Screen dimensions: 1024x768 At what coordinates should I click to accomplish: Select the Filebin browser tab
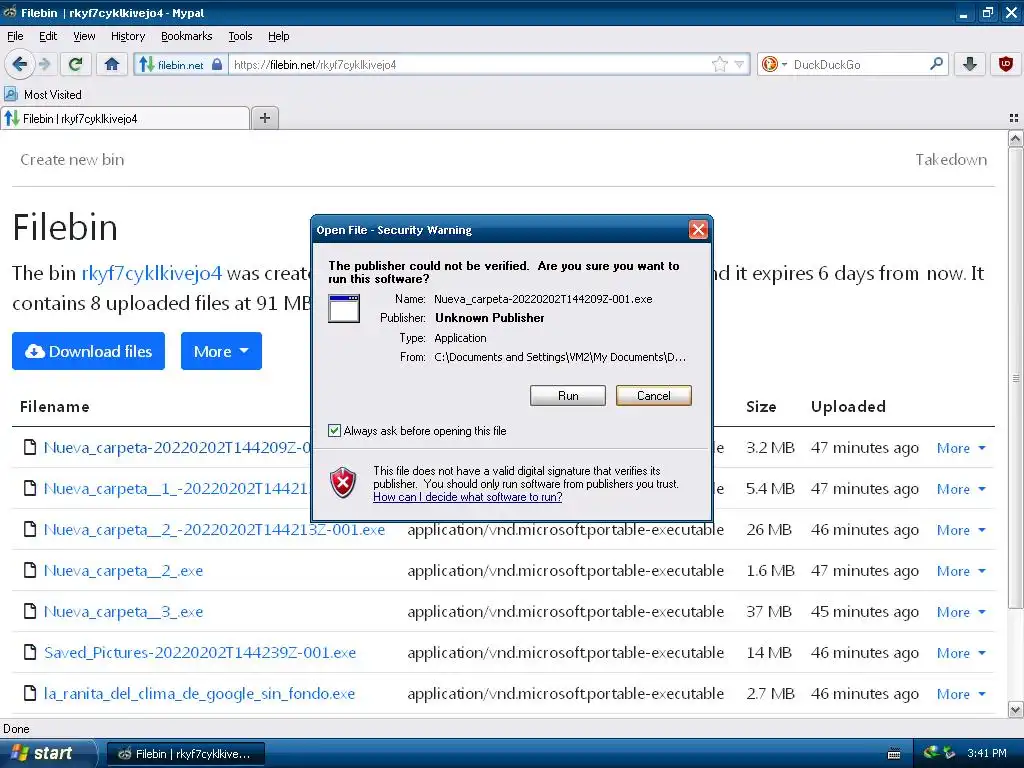pyautogui.click(x=124, y=118)
